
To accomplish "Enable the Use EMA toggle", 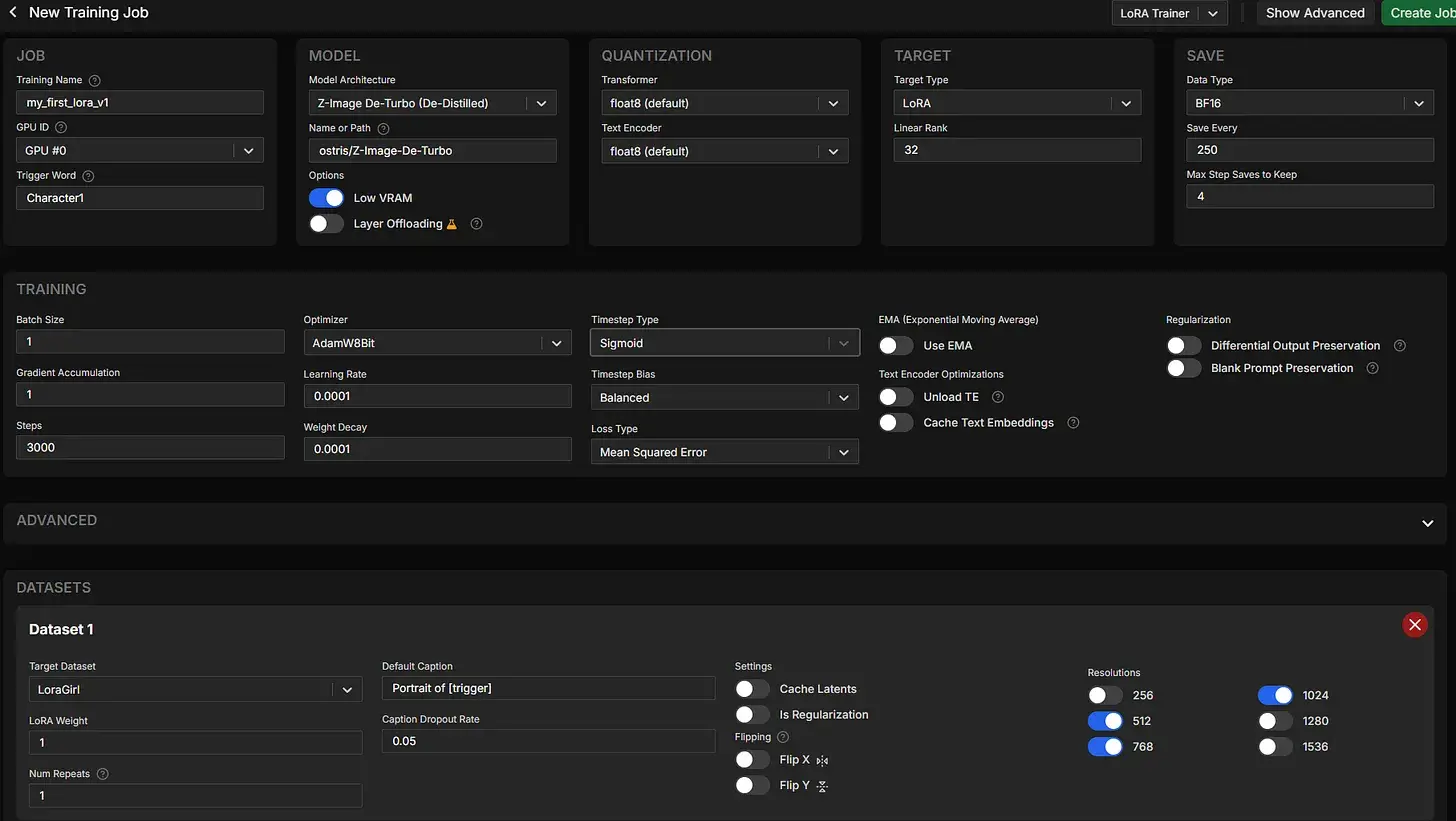I will 896,346.
